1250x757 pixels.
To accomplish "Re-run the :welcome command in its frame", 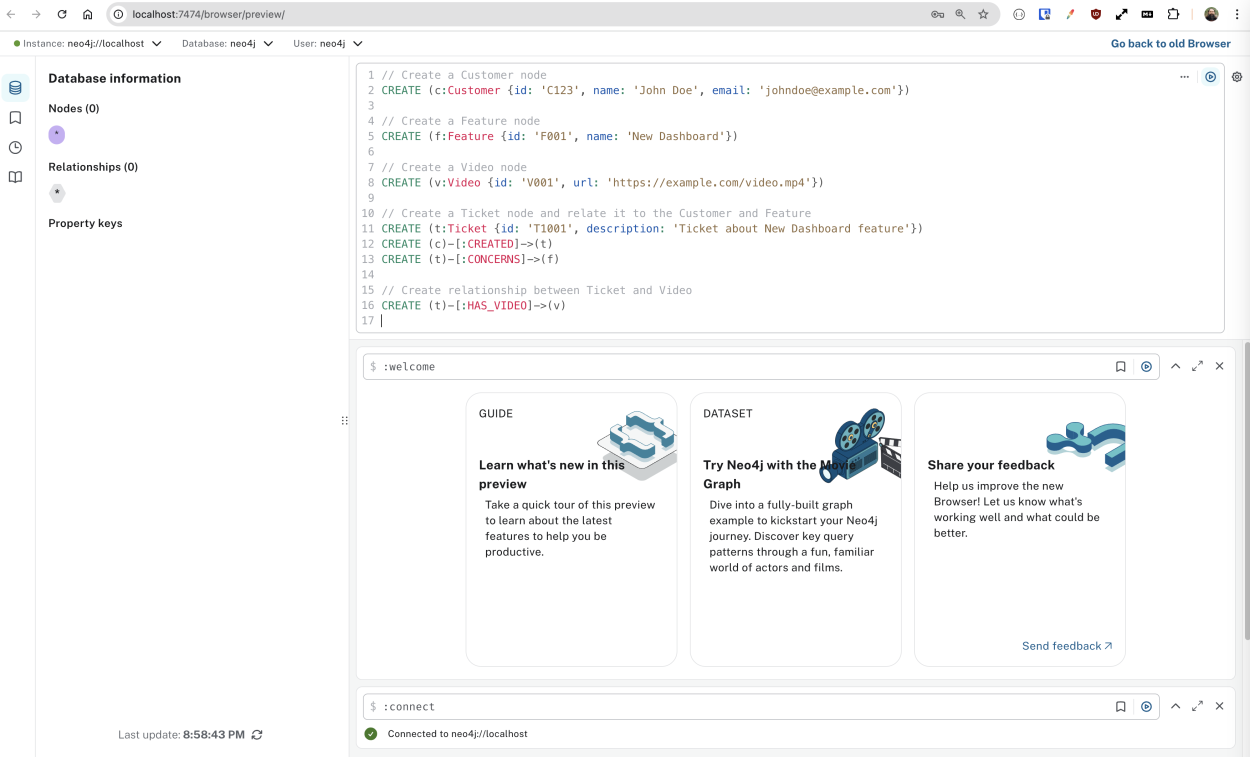I will (1146, 366).
